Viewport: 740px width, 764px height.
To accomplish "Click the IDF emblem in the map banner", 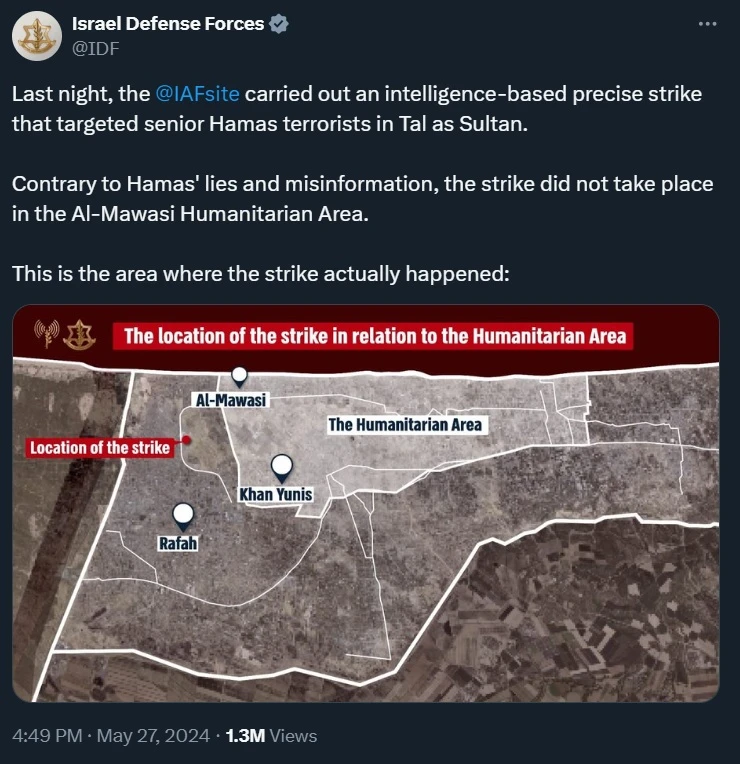I will click(x=78, y=336).
